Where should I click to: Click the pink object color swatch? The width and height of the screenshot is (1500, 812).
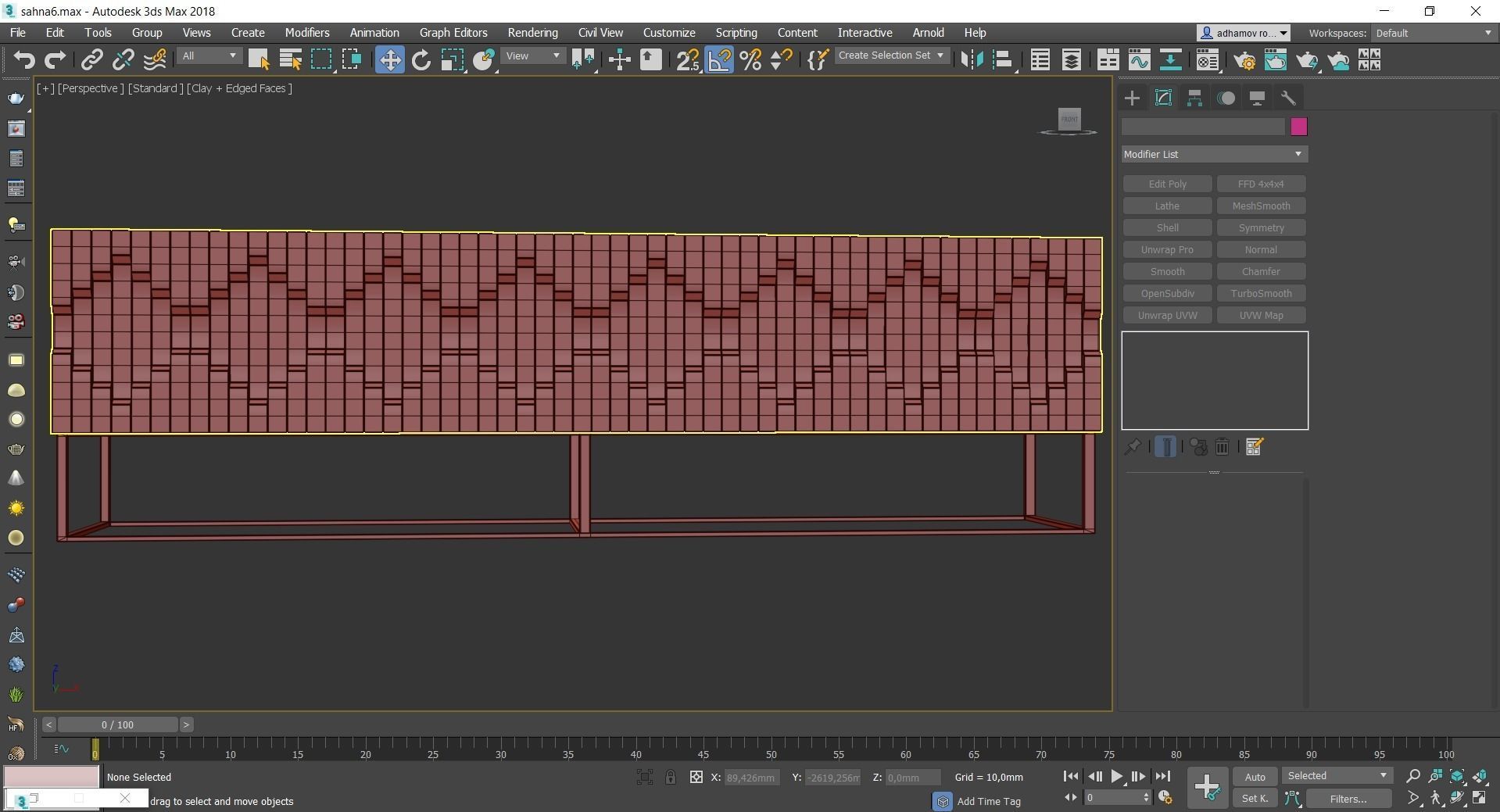(1298, 127)
